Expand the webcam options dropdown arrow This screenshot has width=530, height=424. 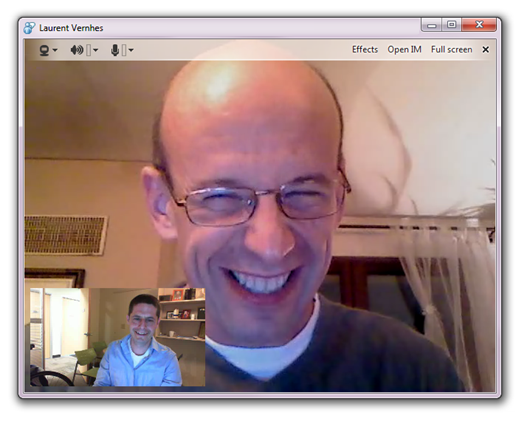(55, 50)
